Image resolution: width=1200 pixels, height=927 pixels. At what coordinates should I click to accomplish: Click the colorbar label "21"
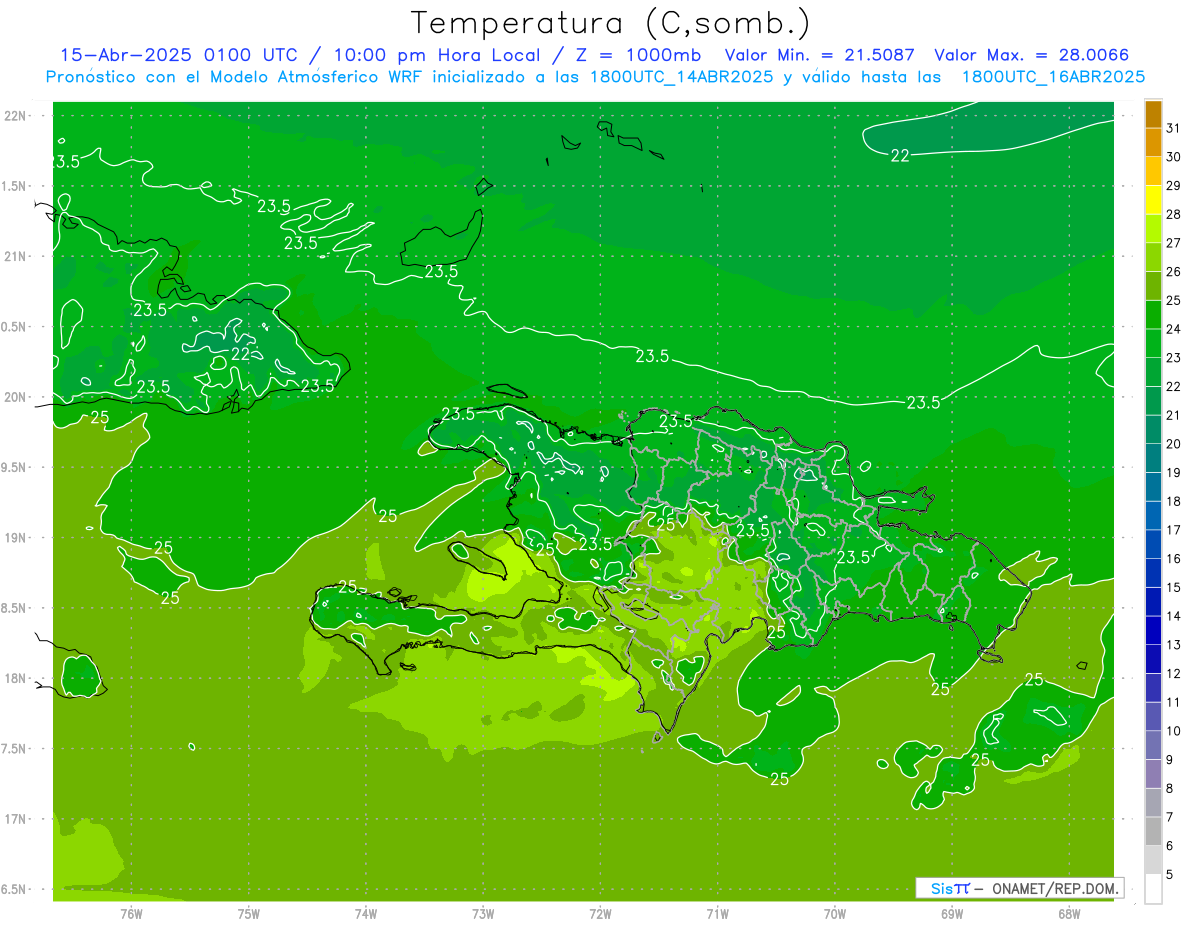1174,415
